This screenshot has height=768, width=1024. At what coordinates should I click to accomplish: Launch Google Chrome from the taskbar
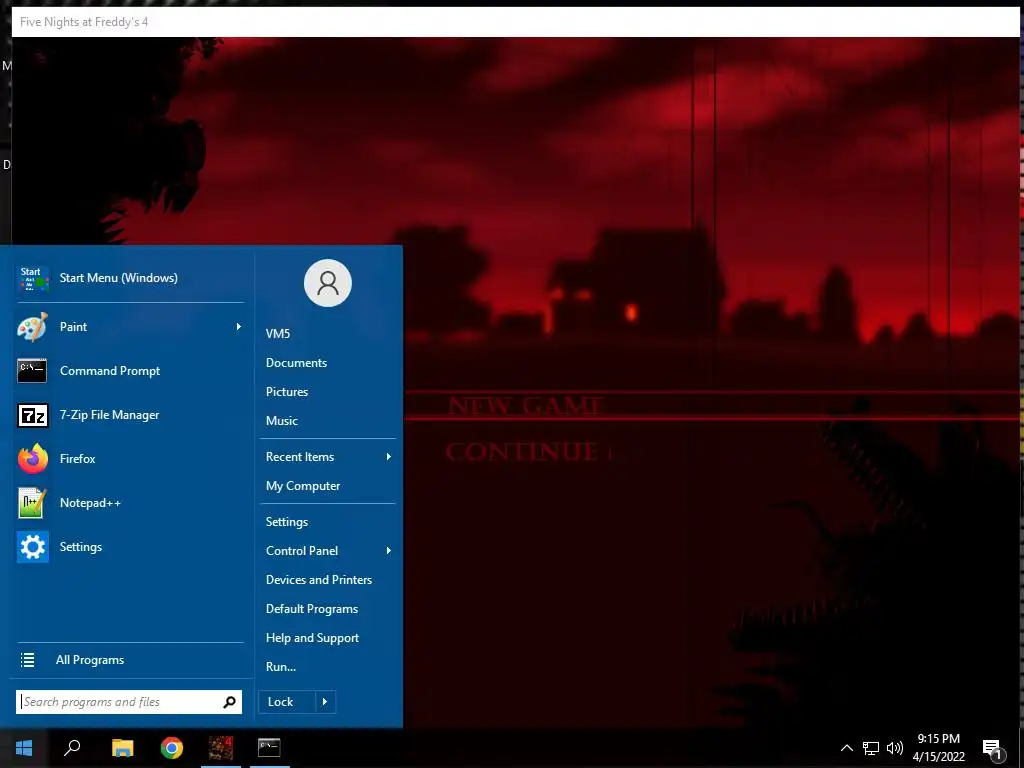click(x=172, y=748)
